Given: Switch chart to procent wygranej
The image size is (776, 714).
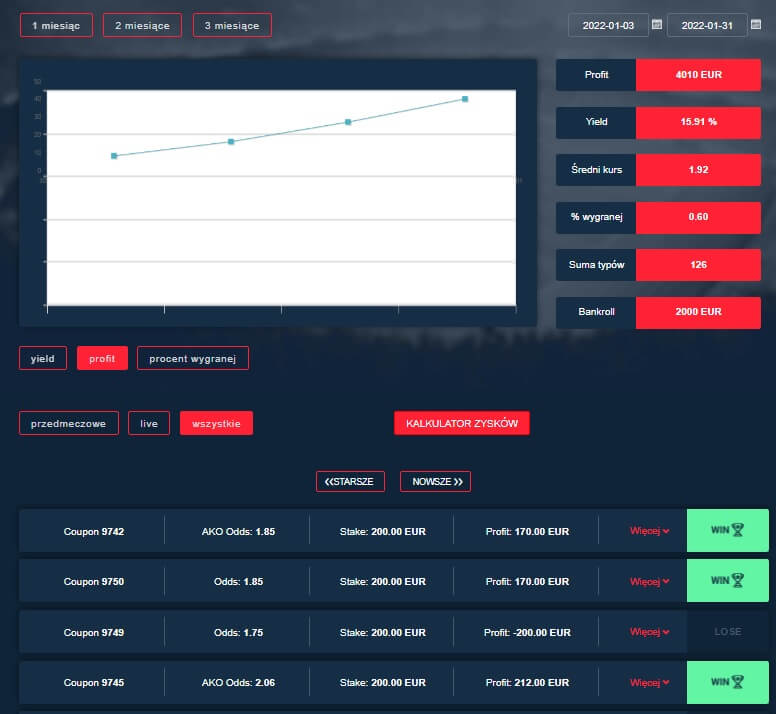Looking at the screenshot, I should 192,358.
